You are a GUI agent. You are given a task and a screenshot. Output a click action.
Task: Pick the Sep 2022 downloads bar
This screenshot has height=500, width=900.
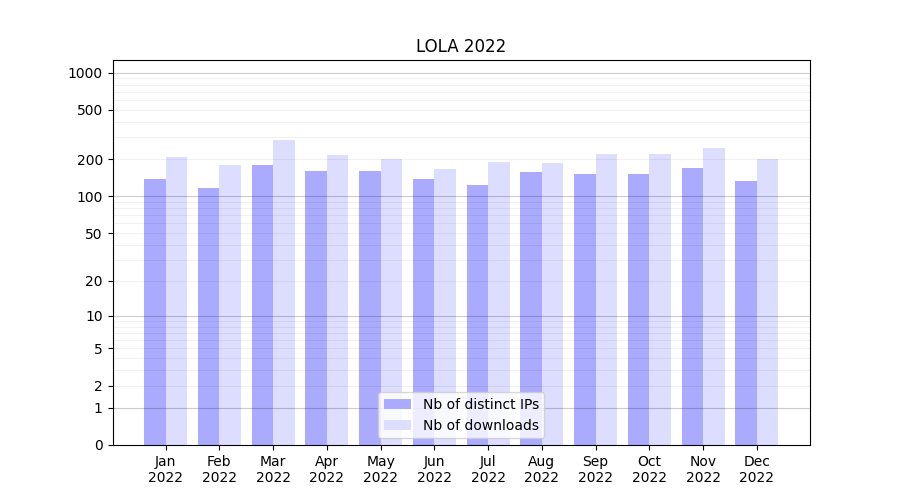[606, 299]
